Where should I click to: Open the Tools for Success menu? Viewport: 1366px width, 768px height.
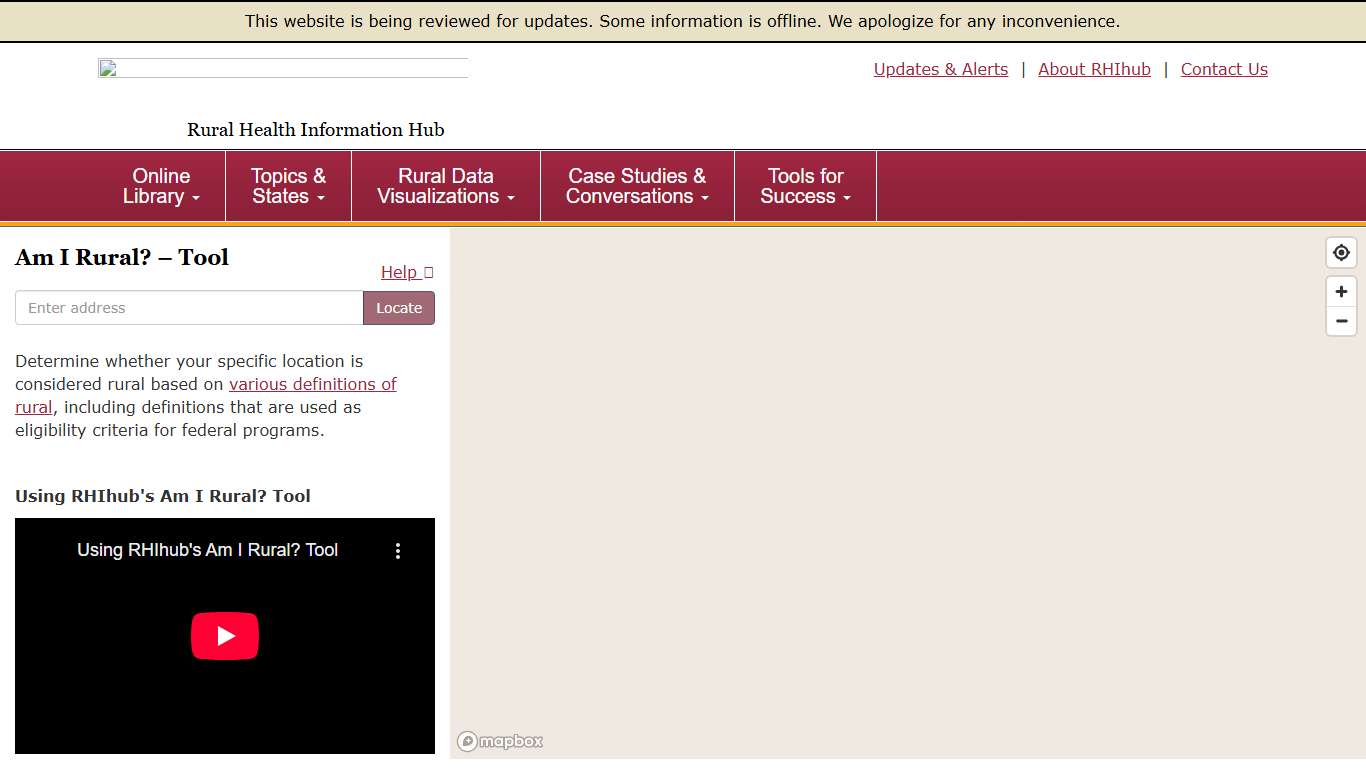805,186
